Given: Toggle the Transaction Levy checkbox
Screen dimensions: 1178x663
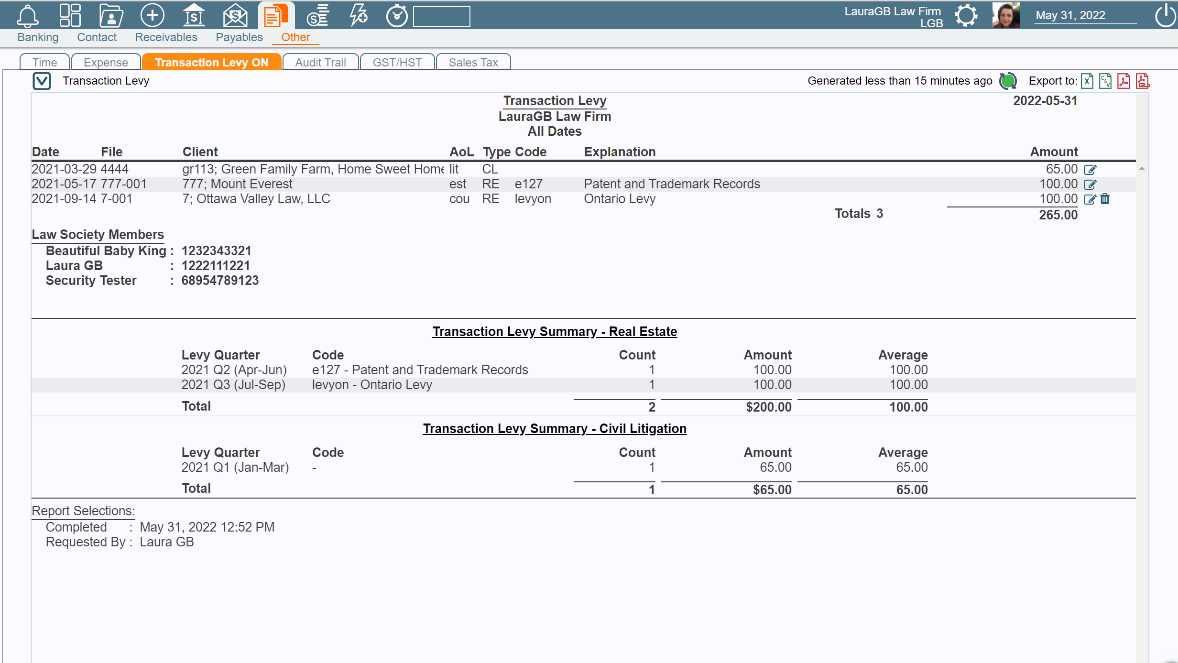Looking at the screenshot, I should point(41,81).
